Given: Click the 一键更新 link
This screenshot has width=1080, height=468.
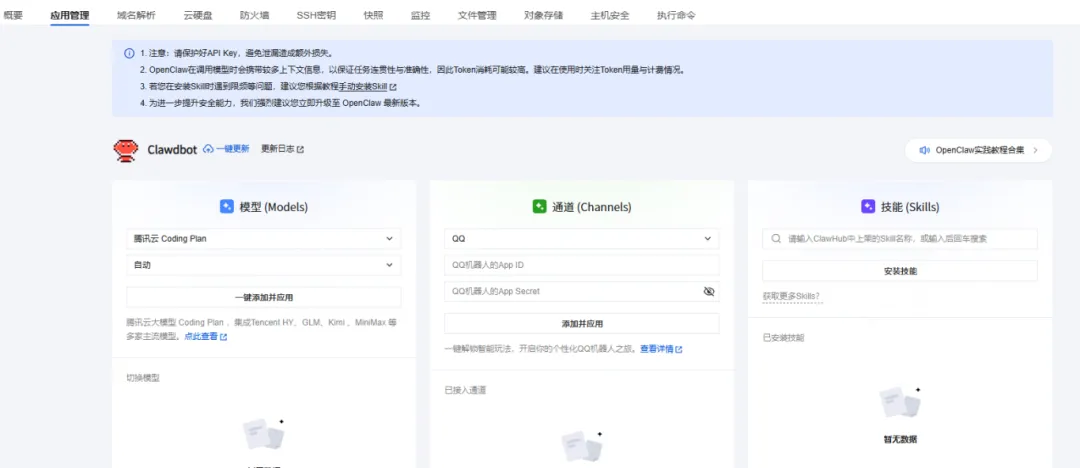Looking at the screenshot, I should tap(232, 149).
